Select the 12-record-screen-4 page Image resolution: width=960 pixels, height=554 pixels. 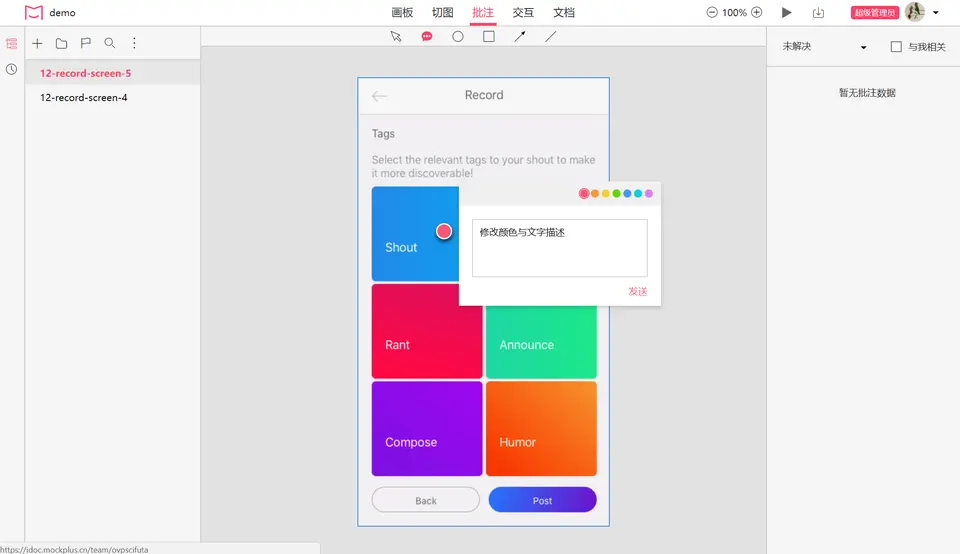pyautogui.click(x=113, y=97)
